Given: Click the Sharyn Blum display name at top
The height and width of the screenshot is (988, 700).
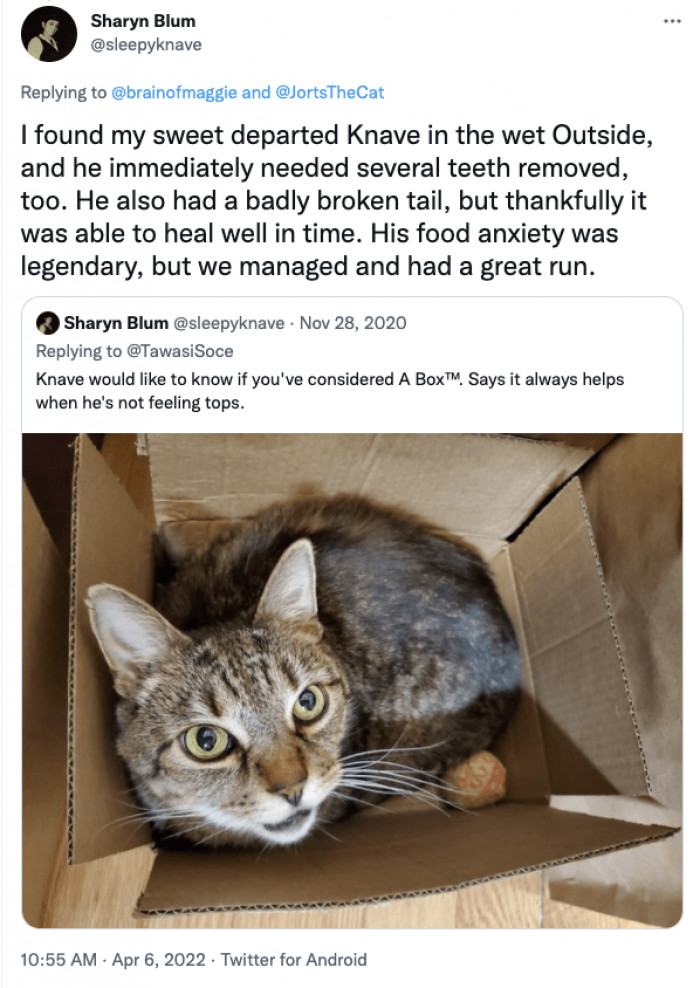Looking at the screenshot, I should 143,21.
